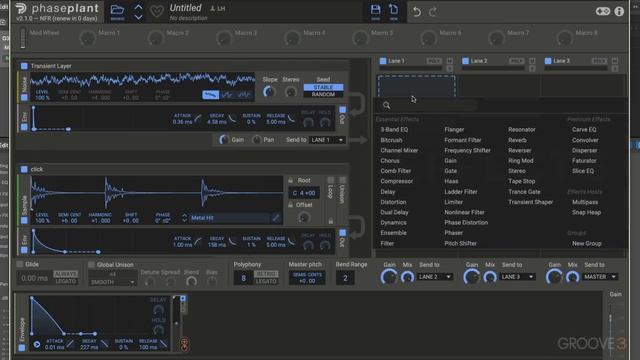
Task: Toggle the Lane 1 enable checkbox
Action: tap(383, 61)
